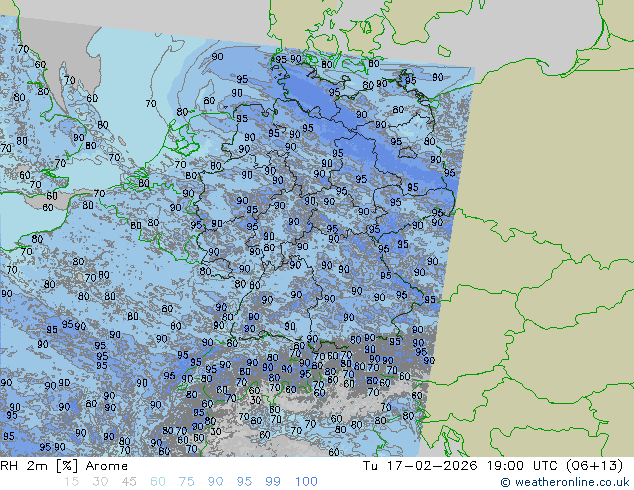Viewport: 634px width, 490px height.
Task: Select the legend value "100"
Action: 306,482
